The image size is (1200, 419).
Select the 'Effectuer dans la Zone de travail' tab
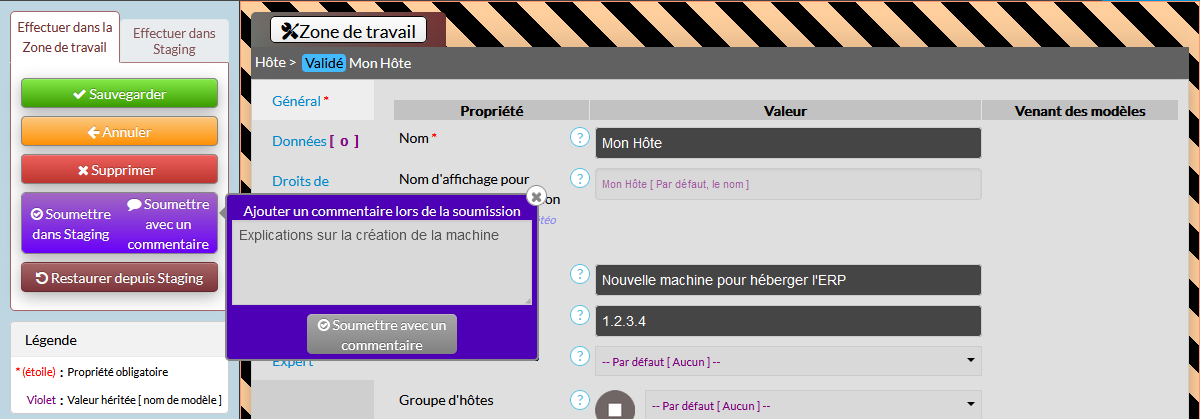click(66, 37)
